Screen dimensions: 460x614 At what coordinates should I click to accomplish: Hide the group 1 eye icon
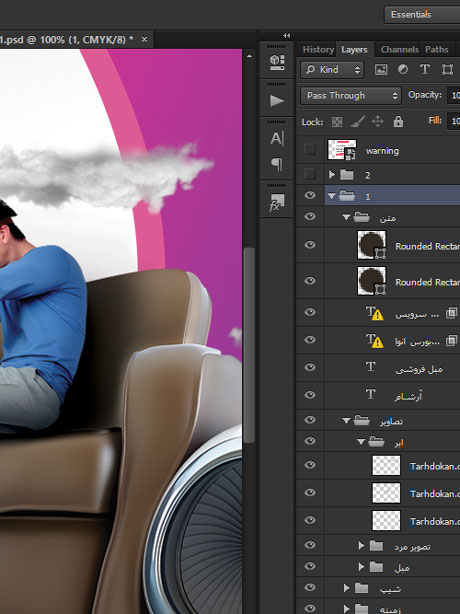[310, 195]
